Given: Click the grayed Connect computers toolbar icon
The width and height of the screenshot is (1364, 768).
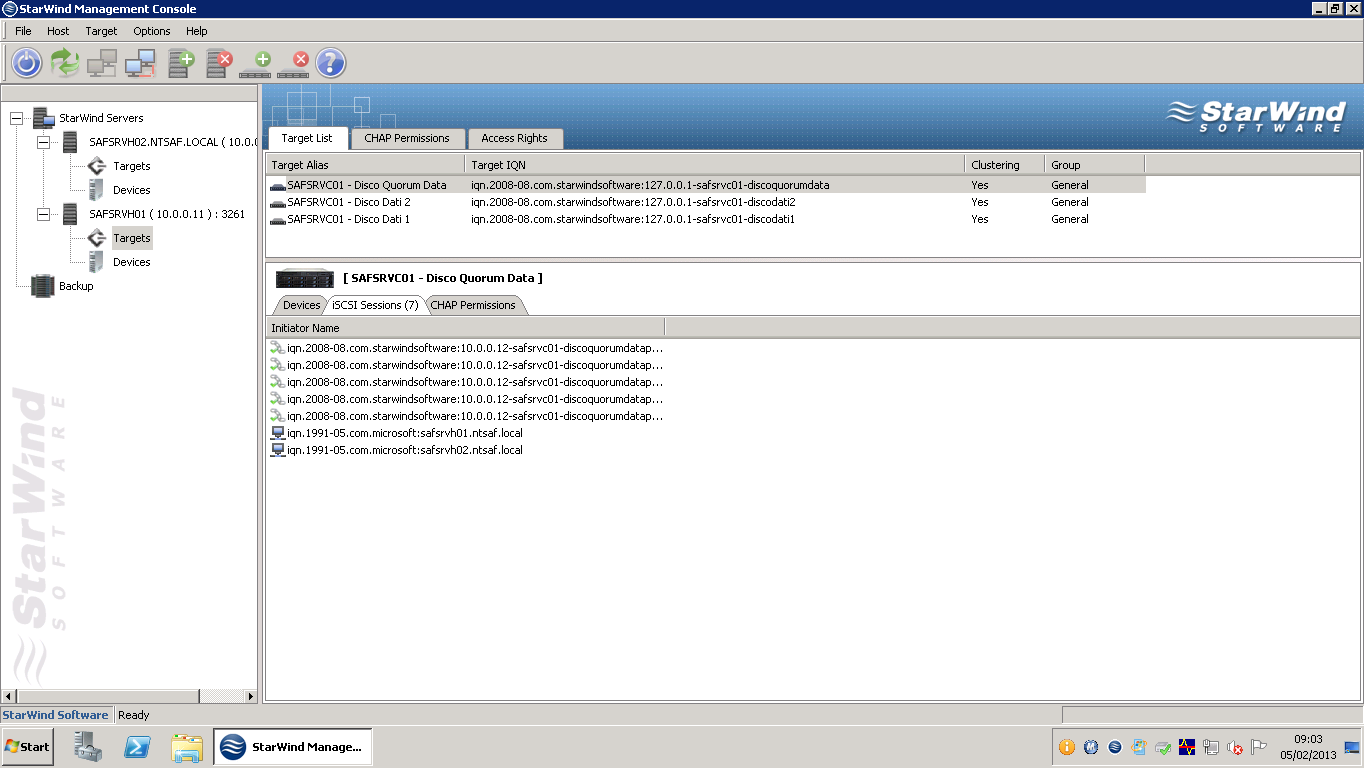Looking at the screenshot, I should pos(102,63).
